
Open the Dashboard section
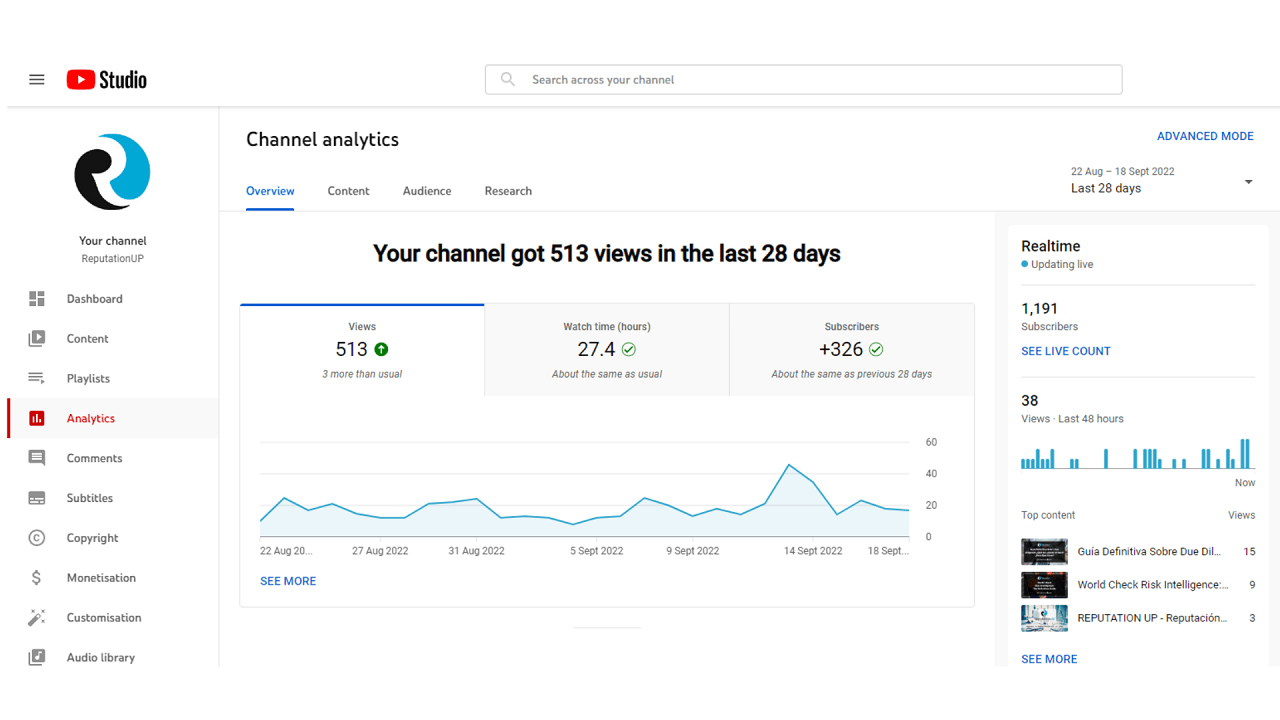pos(95,298)
